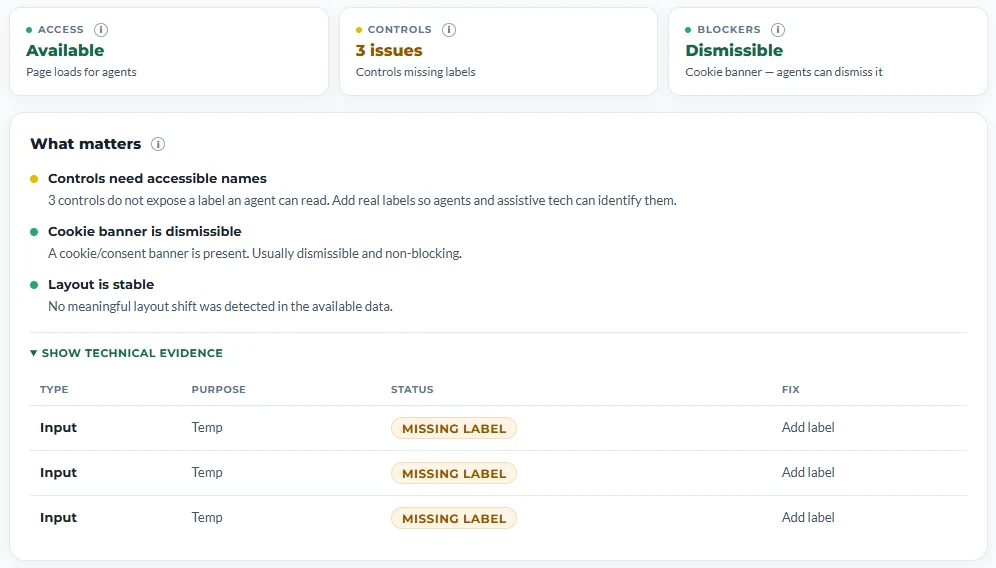Click the TYPE column header
This screenshot has height=568, width=996.
54,389
